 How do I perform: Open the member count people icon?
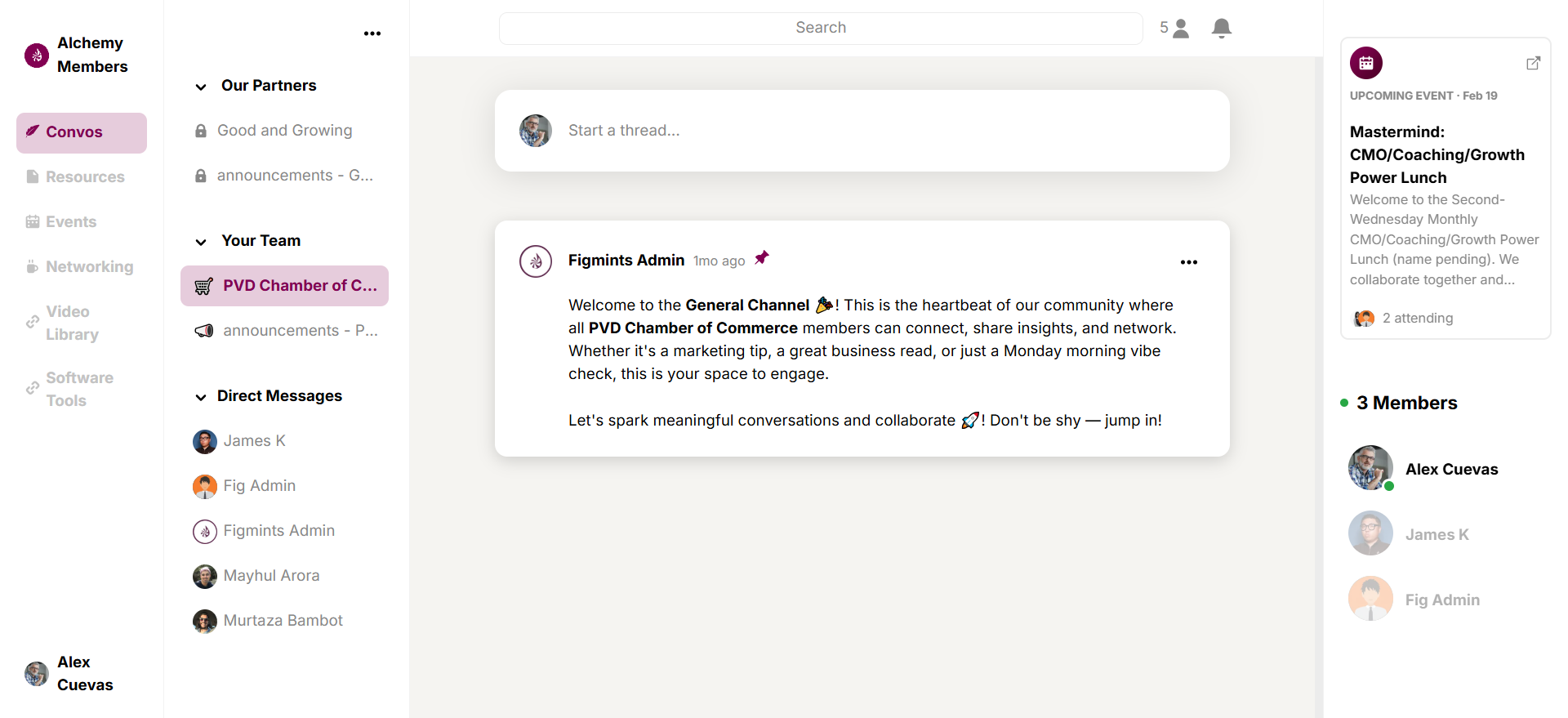point(1180,29)
